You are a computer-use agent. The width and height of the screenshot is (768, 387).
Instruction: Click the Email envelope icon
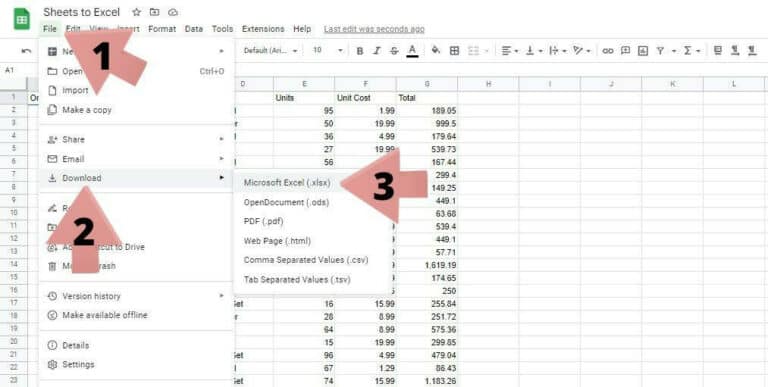click(x=52, y=159)
